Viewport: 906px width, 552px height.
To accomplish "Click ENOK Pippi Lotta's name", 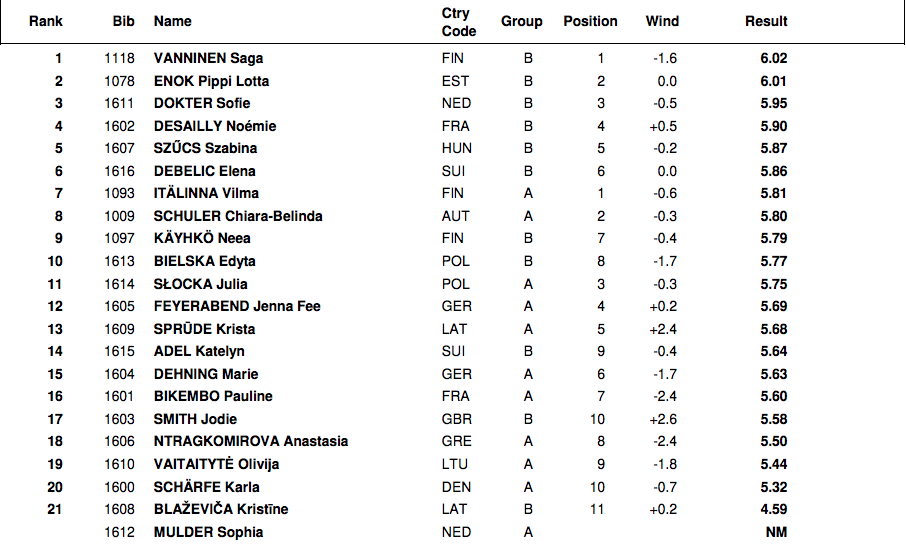I will point(211,81).
